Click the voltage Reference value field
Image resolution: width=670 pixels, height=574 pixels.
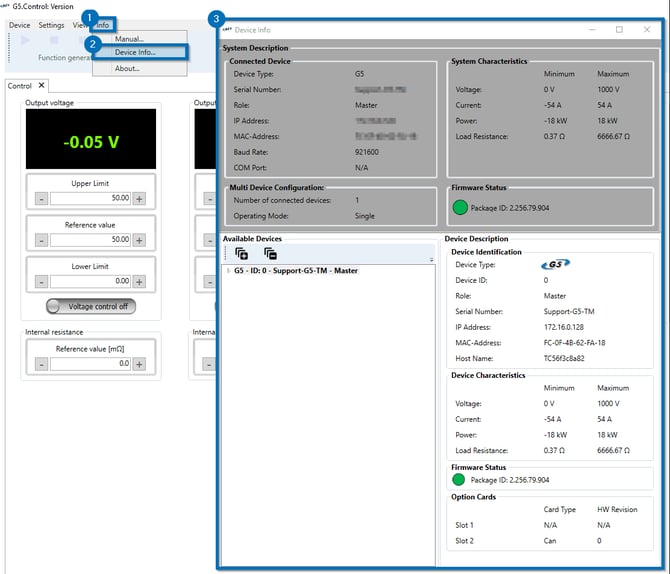tap(90, 240)
